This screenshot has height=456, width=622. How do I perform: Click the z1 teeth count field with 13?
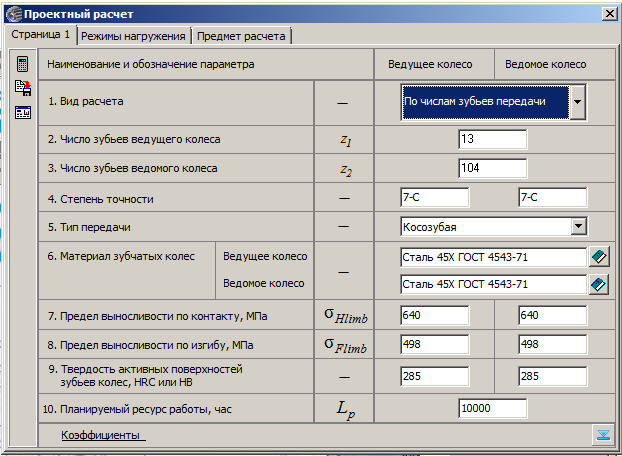click(492, 139)
